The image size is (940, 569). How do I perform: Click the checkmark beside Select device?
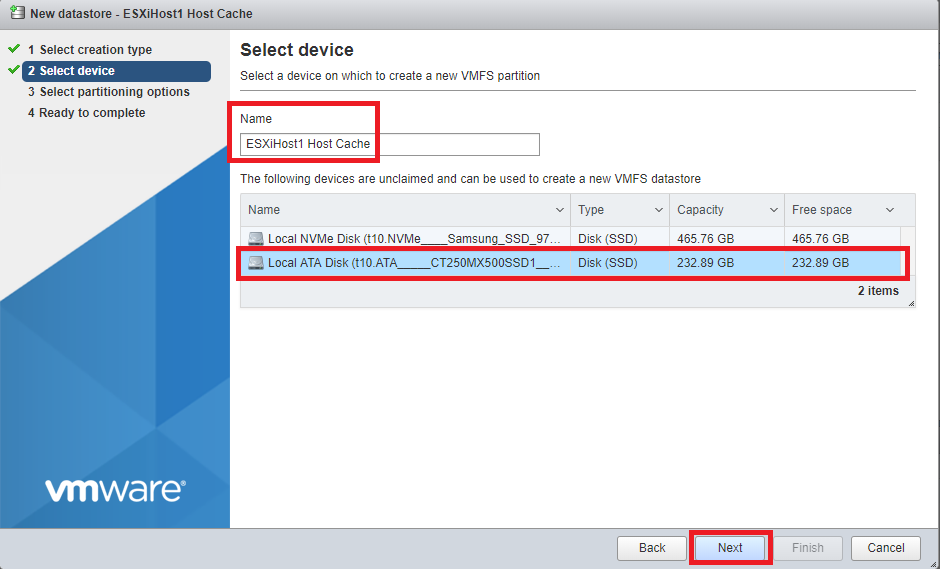pos(14,70)
